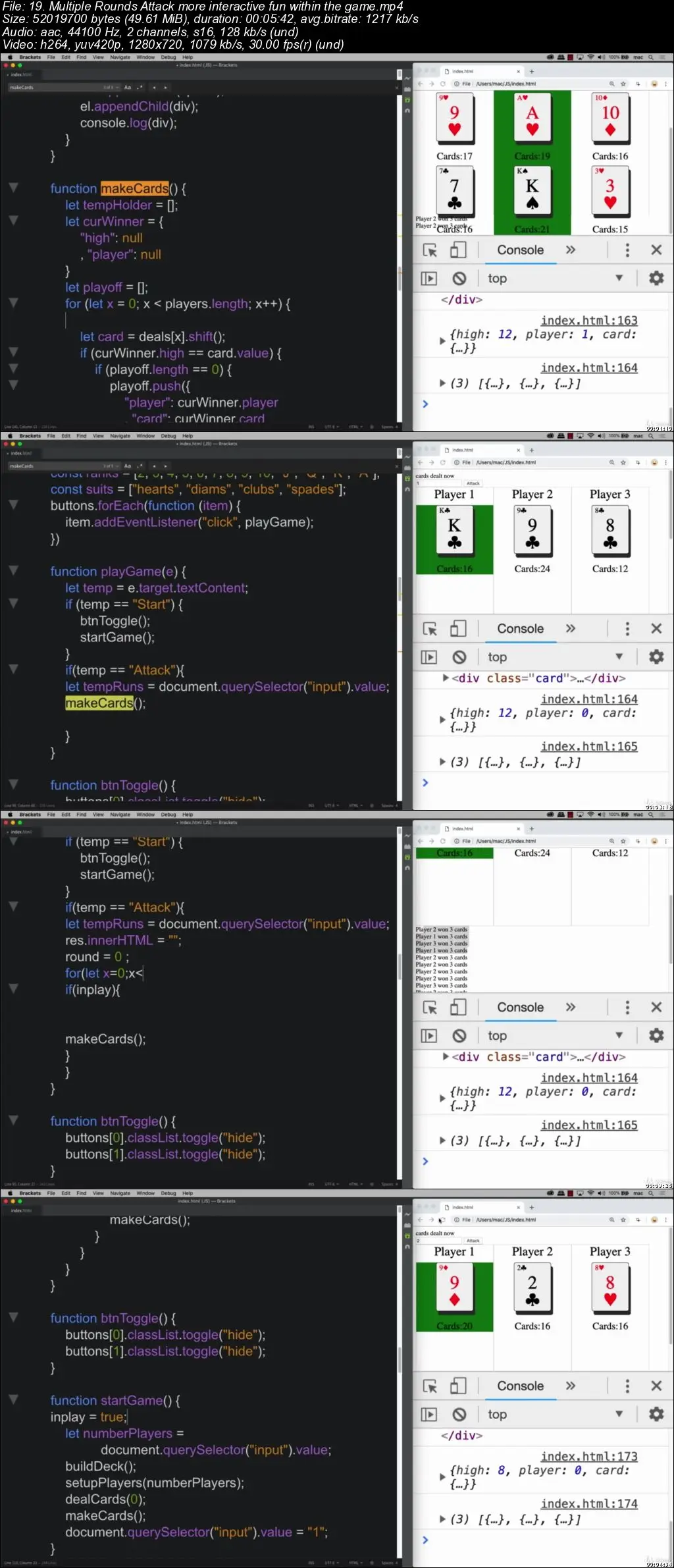This screenshot has width=674, height=1568.
Task: Select the inspect-element icon in the second frame
Action: [430, 629]
